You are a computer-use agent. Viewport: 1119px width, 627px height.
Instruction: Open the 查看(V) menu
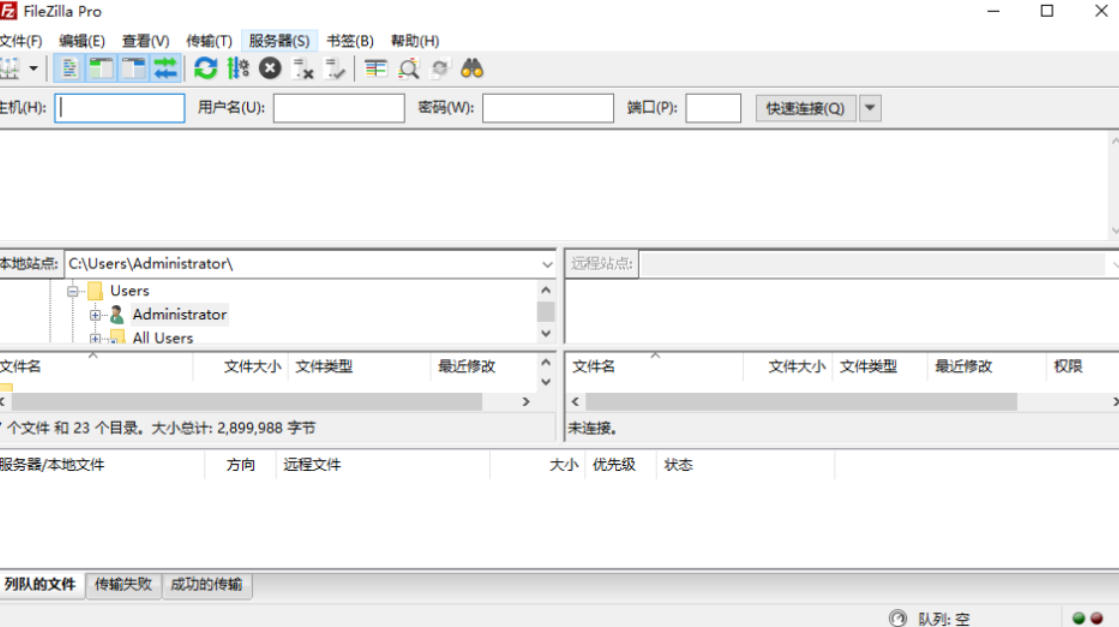[x=146, y=41]
